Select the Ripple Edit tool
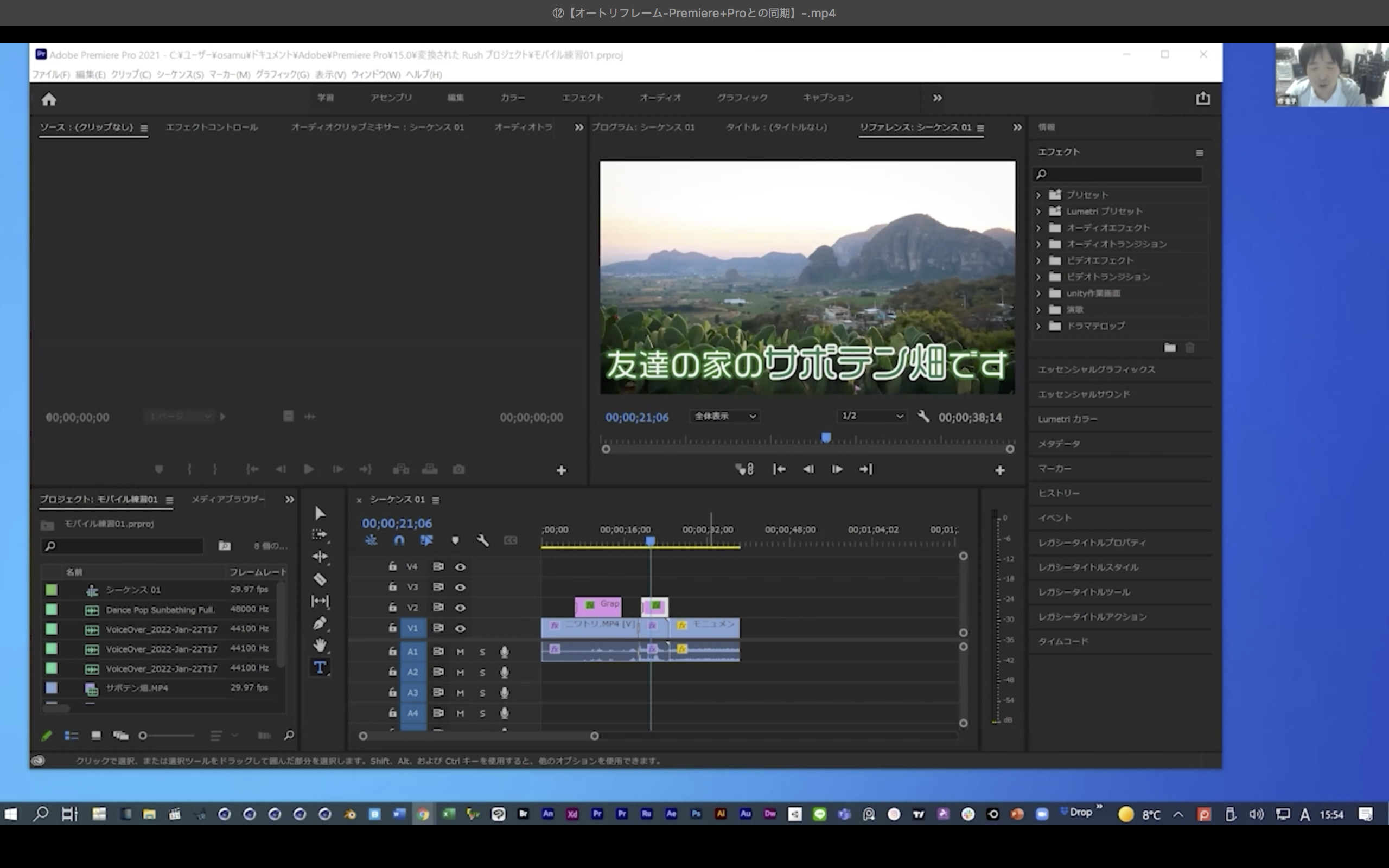 click(x=320, y=556)
